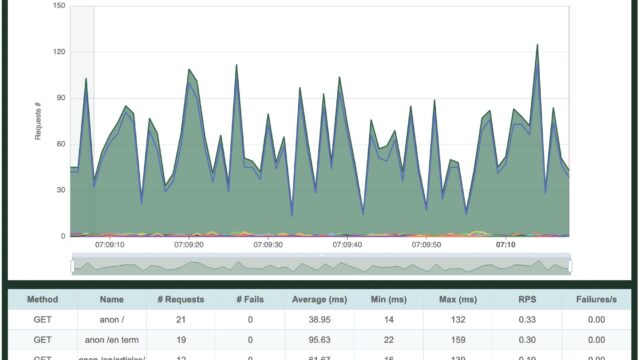The image size is (640, 360).
Task: Click RPS value 0.30
Action: (527, 340)
